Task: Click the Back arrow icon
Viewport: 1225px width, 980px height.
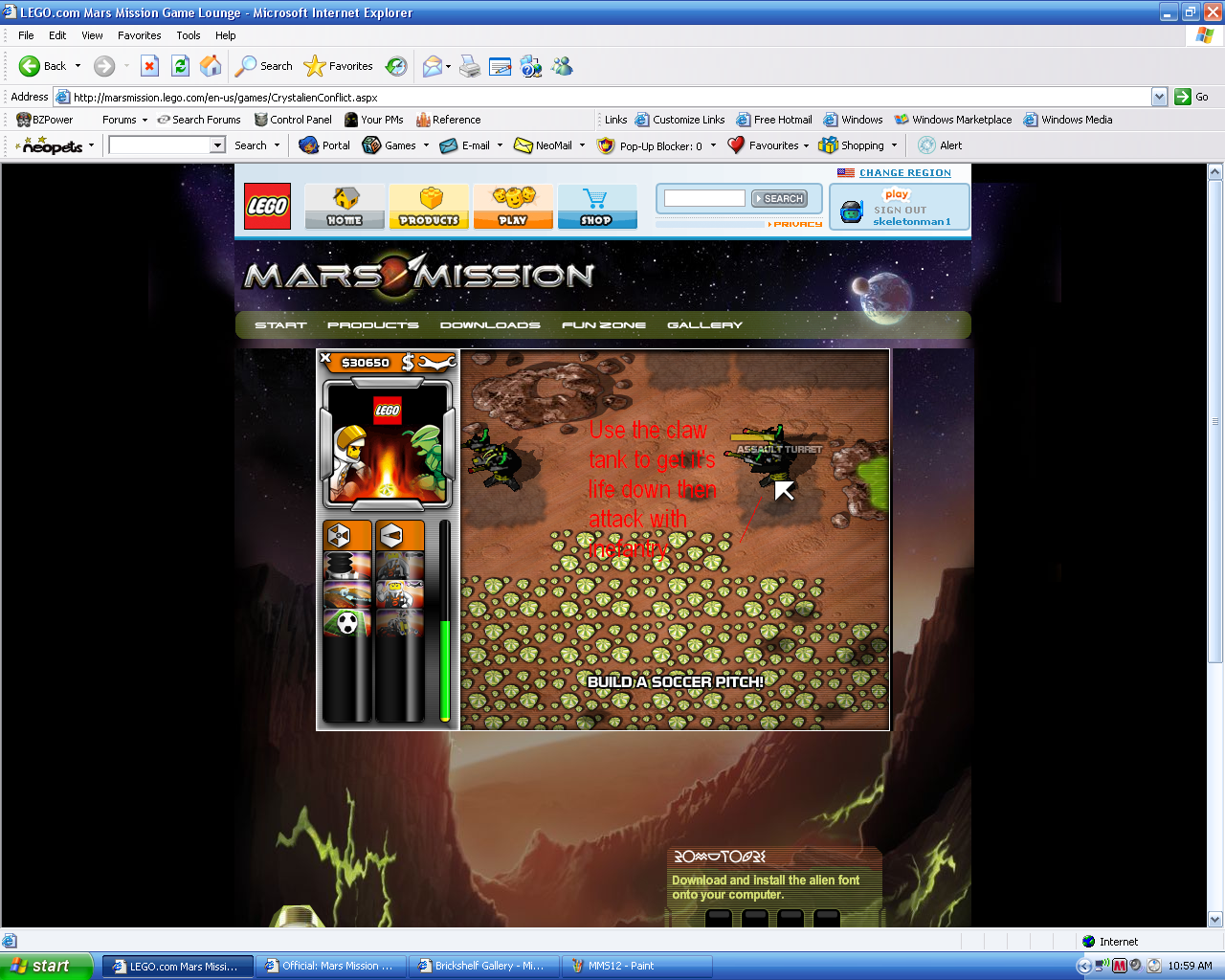Action: (30, 66)
